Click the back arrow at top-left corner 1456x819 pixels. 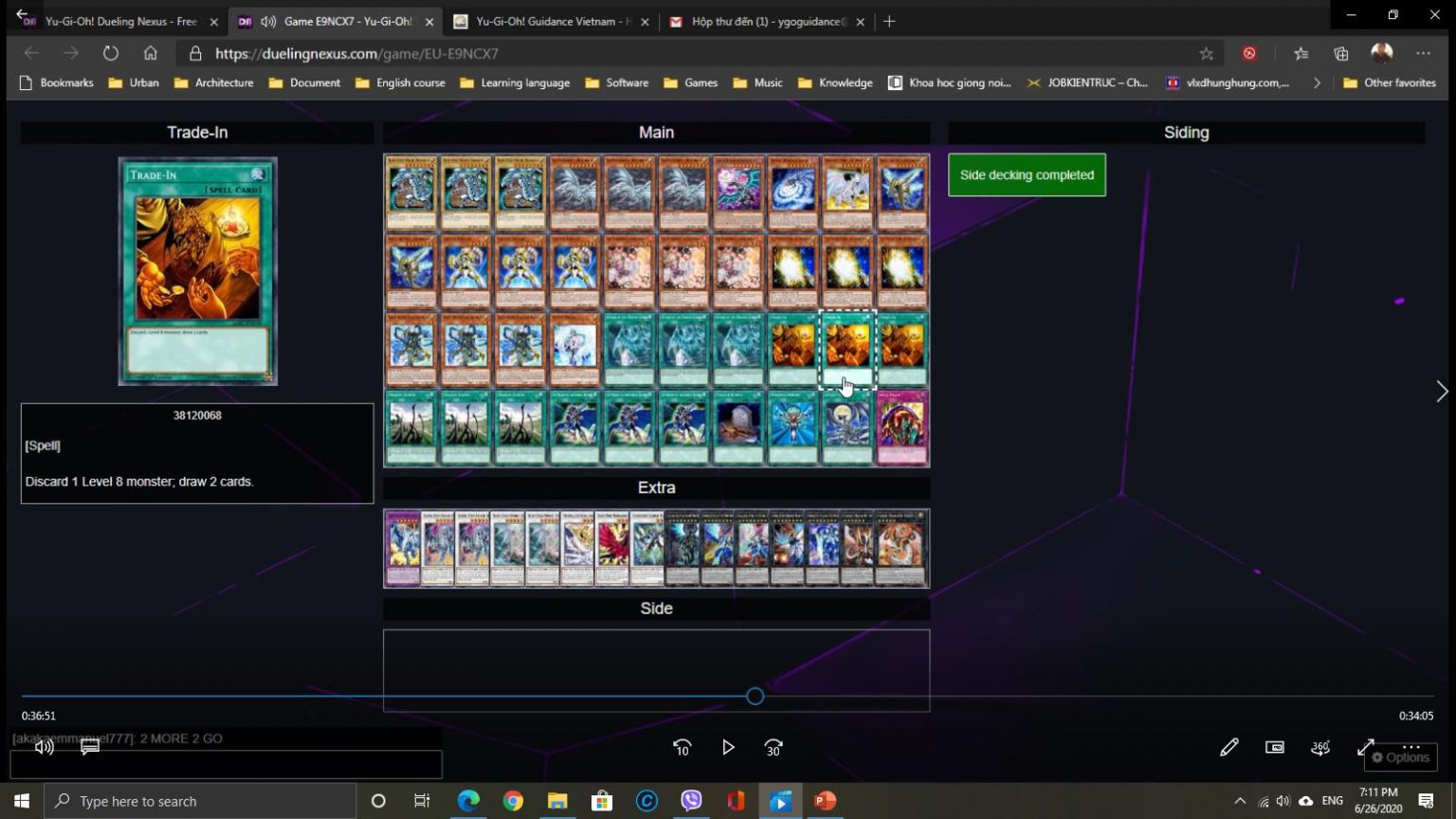coord(22,14)
